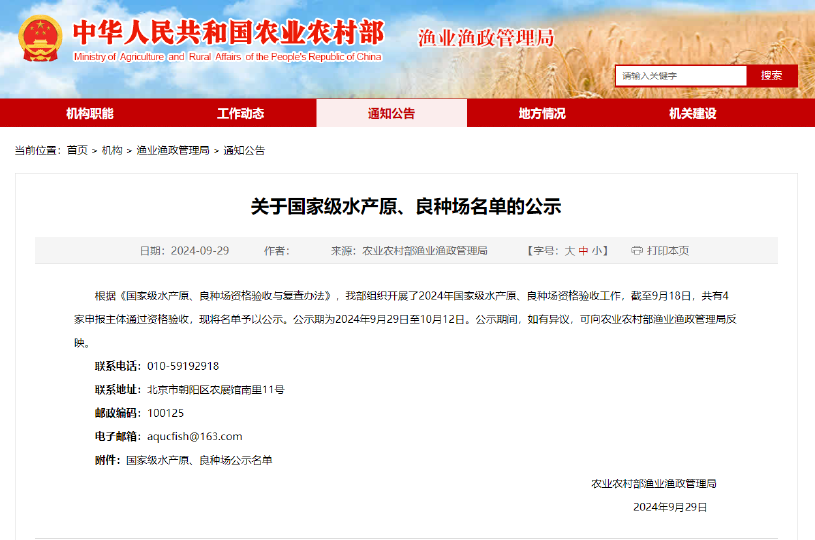Click the phone number 010-59192918
This screenshot has width=815, height=540.
click(x=183, y=366)
